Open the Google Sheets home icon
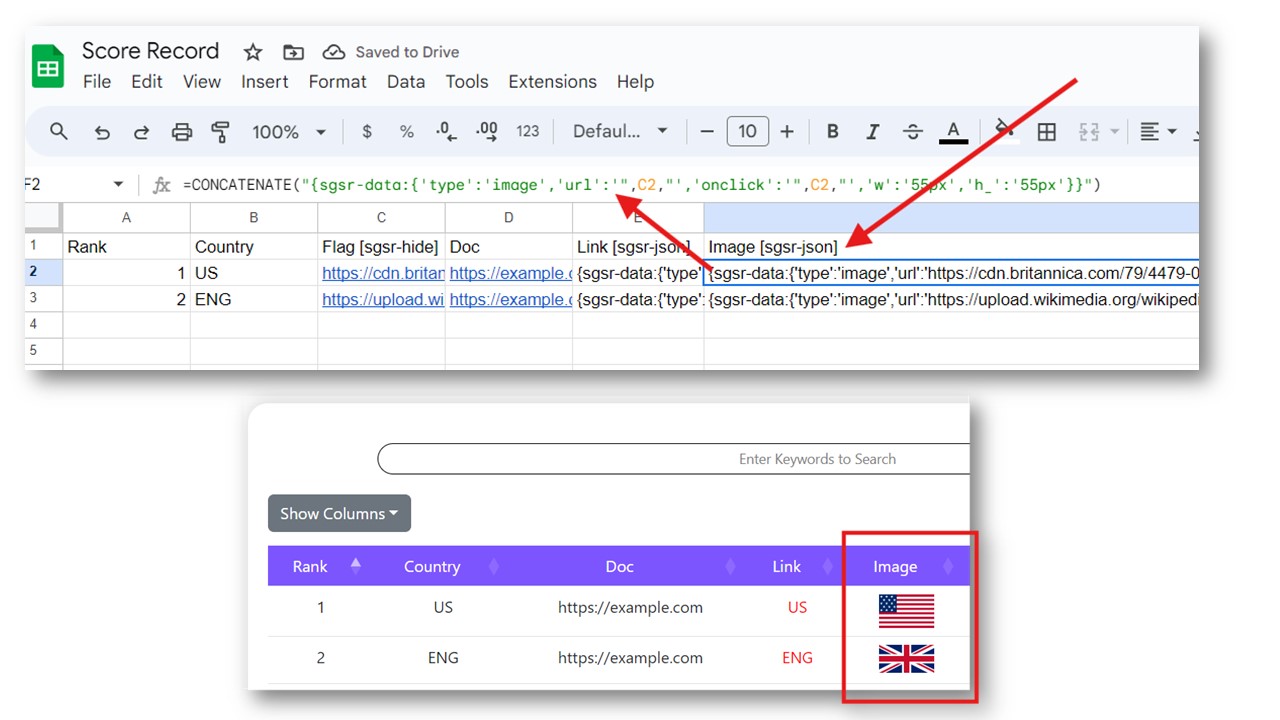Image resolution: width=1280 pixels, height=720 pixels. pyautogui.click(x=47, y=66)
